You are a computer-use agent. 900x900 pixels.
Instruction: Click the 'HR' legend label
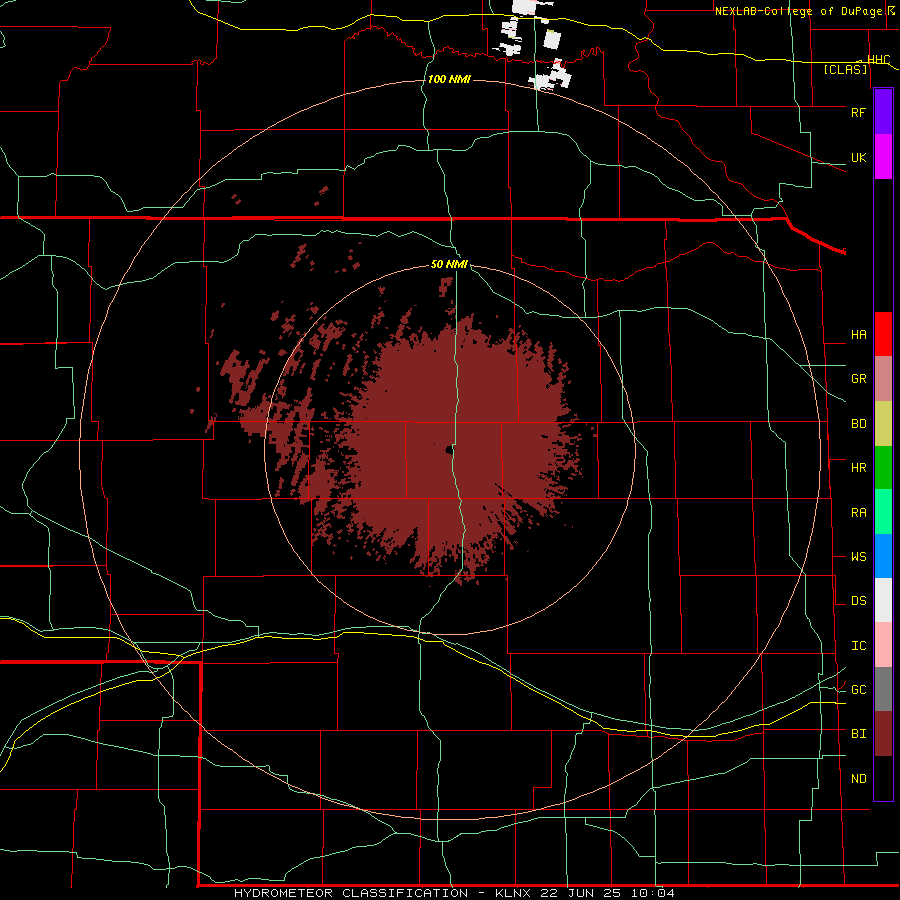858,468
